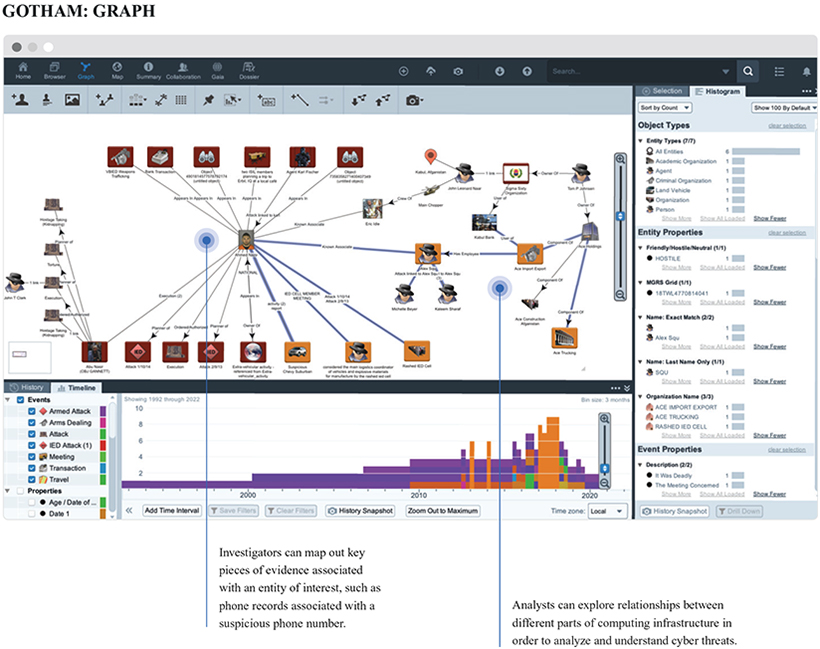820x649 pixels.
Task: Switch to the Selection tab
Action: click(x=662, y=91)
